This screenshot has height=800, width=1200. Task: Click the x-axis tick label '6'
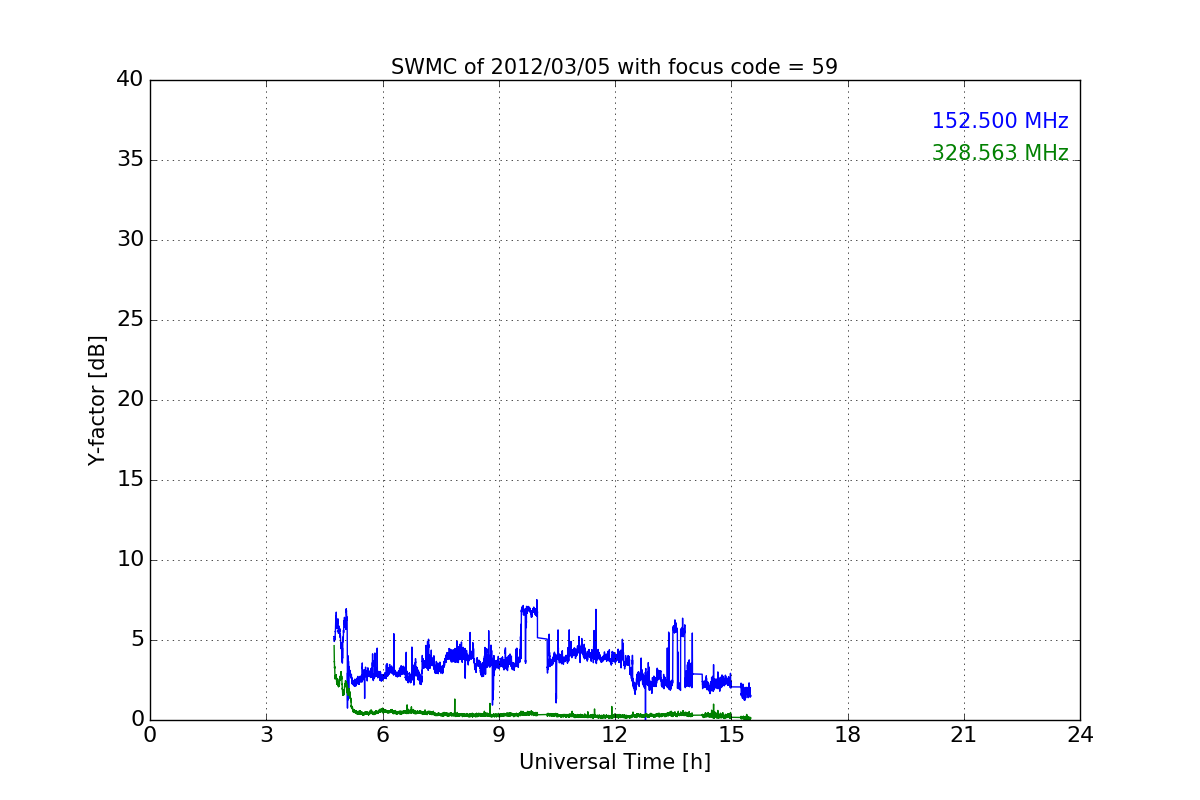tap(383, 735)
